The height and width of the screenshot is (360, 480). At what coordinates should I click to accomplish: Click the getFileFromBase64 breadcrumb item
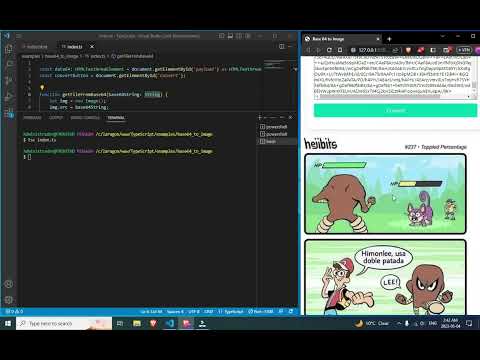[x=133, y=56]
